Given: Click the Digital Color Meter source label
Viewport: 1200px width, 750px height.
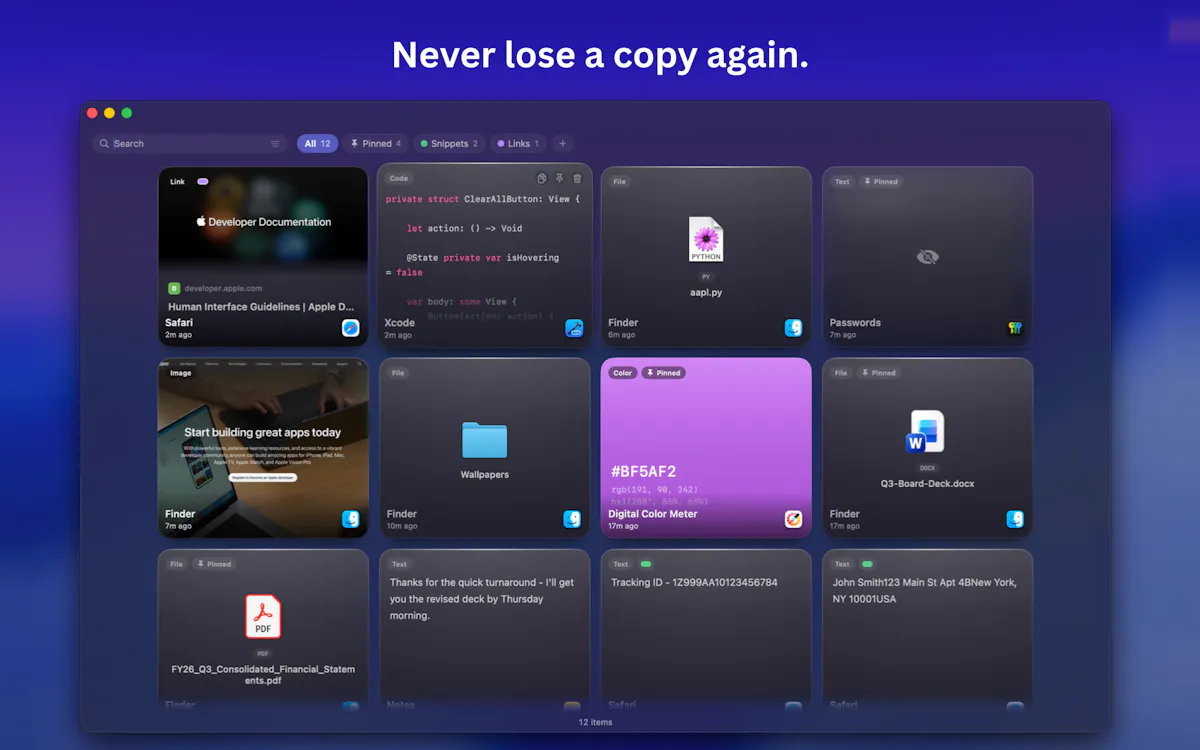Looking at the screenshot, I should point(653,514).
